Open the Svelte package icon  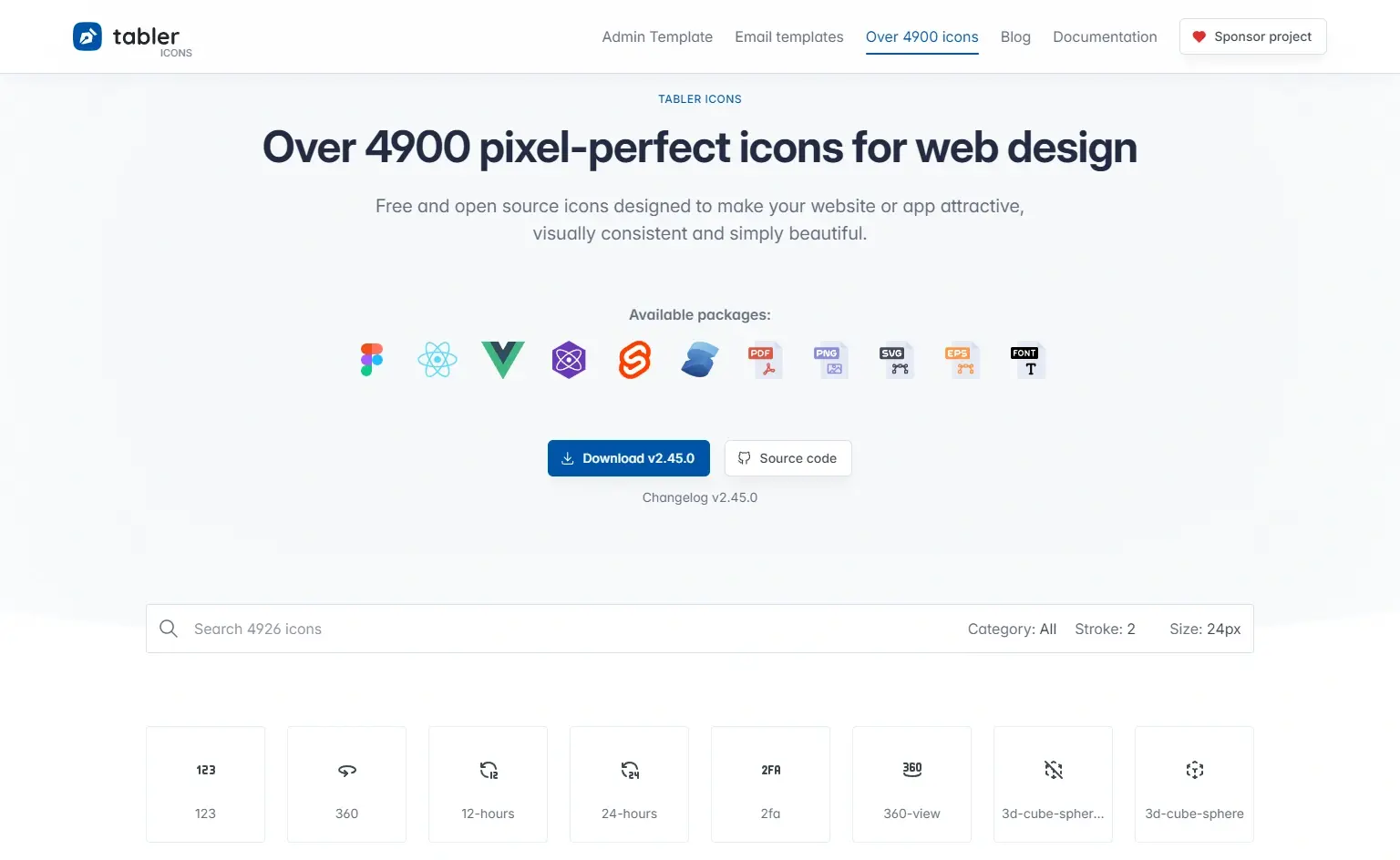click(634, 360)
